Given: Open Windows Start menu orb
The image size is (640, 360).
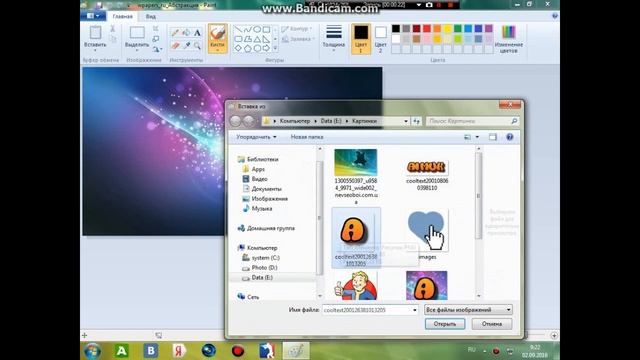Looking at the screenshot, I should (x=92, y=351).
